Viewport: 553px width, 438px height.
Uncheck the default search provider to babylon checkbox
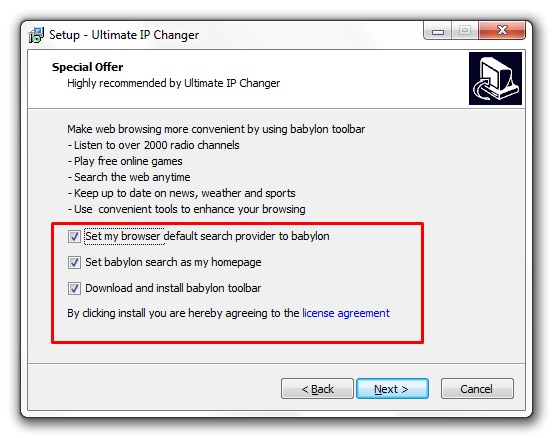point(74,236)
